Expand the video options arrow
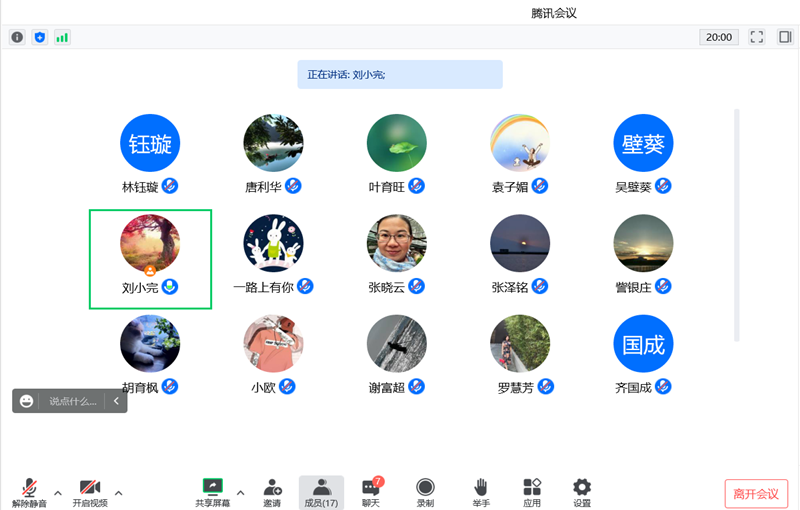This screenshot has width=800, height=510. (x=118, y=493)
